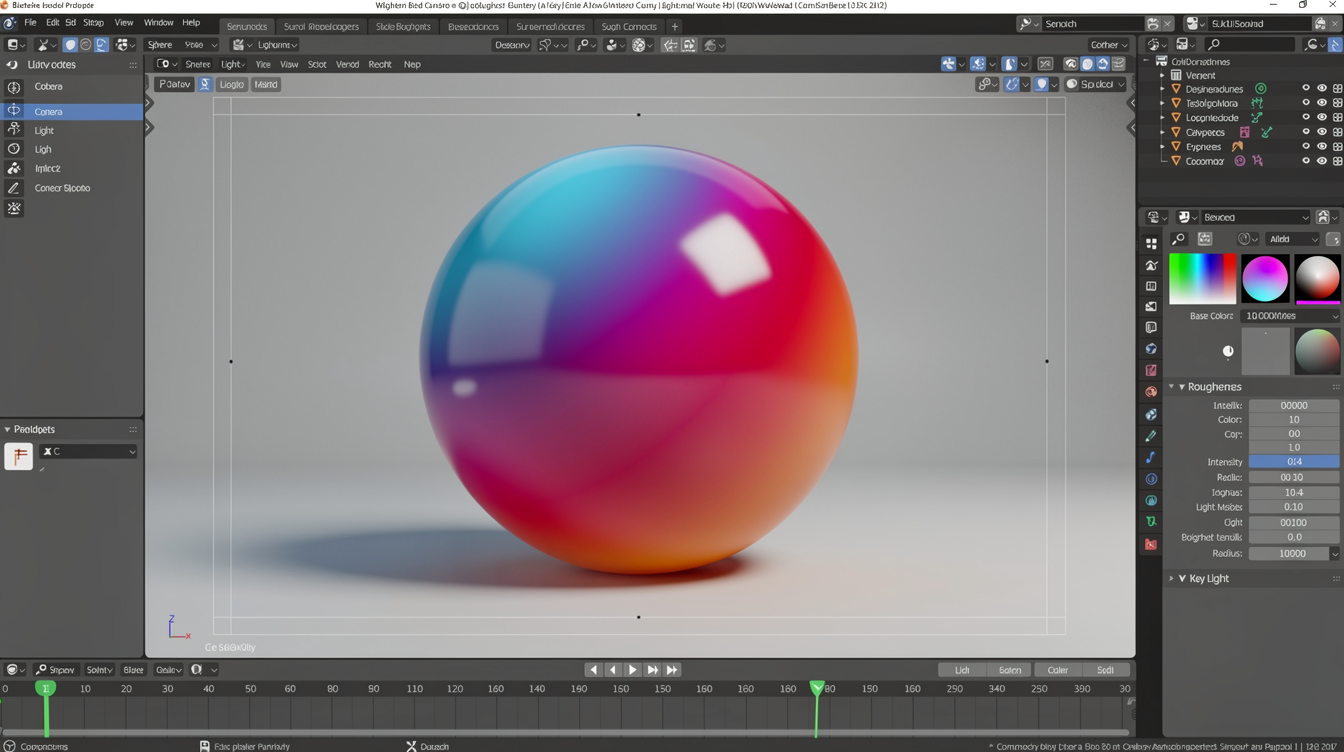The width and height of the screenshot is (1344, 752).
Task: Switch to the Side Bughgnts workspace tab
Action: [403, 27]
